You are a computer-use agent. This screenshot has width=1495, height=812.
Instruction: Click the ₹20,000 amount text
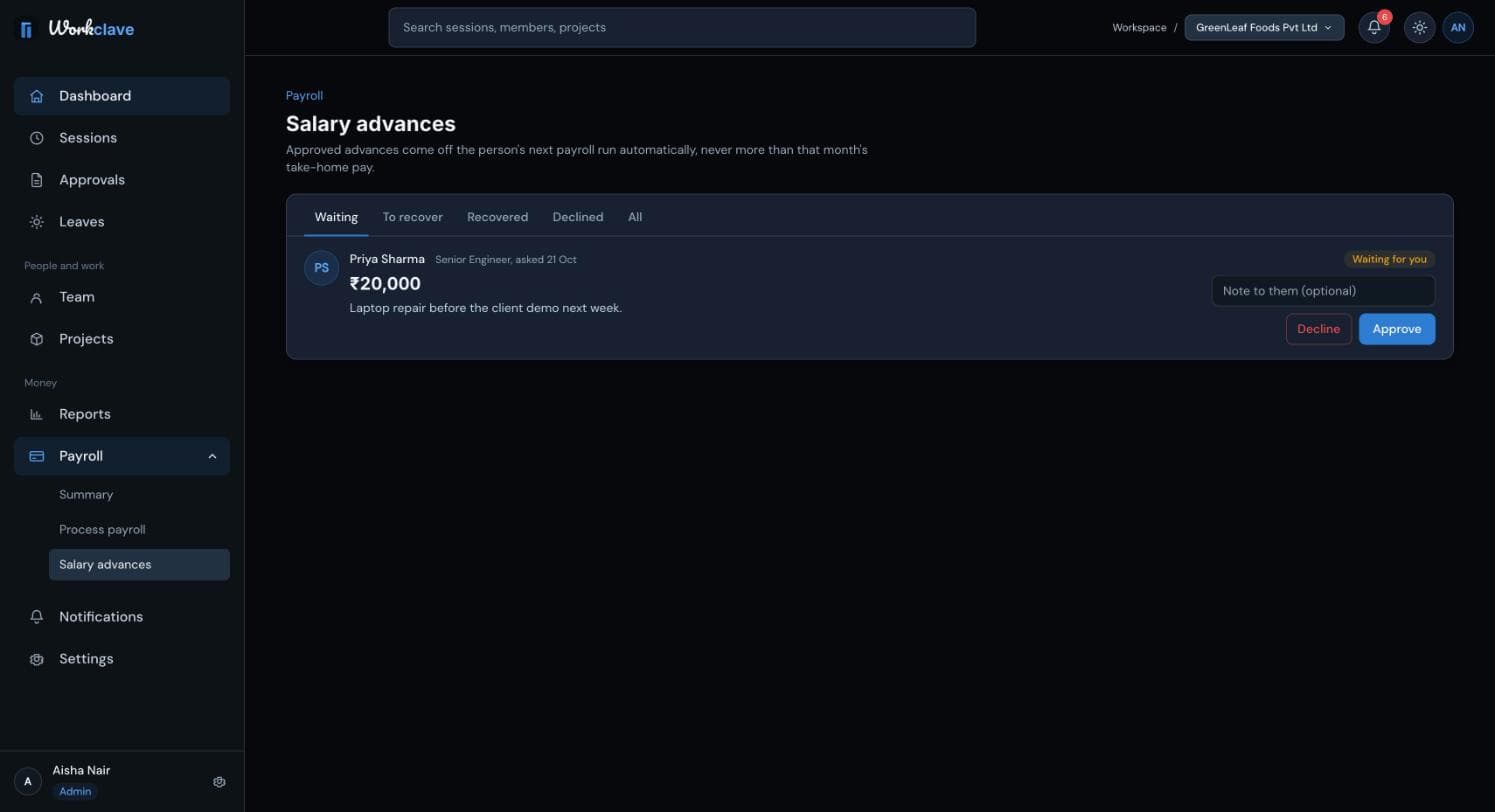point(385,284)
